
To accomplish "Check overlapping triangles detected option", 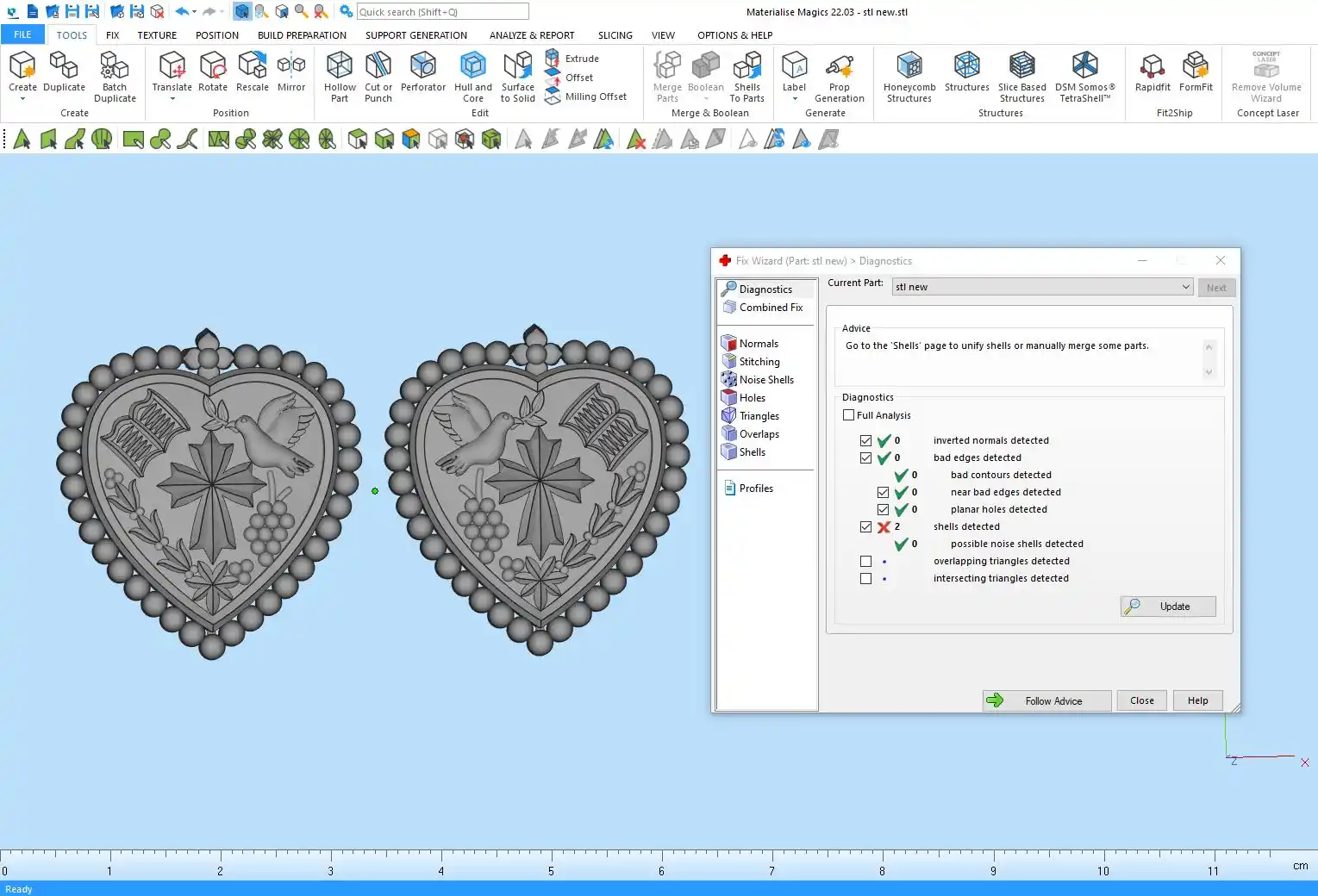I will pos(866,561).
